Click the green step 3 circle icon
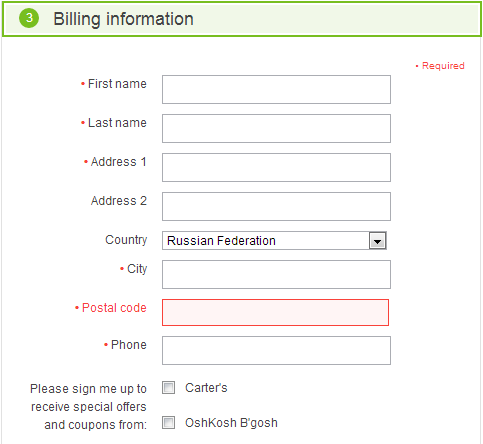This screenshot has width=483, height=444. [29, 18]
